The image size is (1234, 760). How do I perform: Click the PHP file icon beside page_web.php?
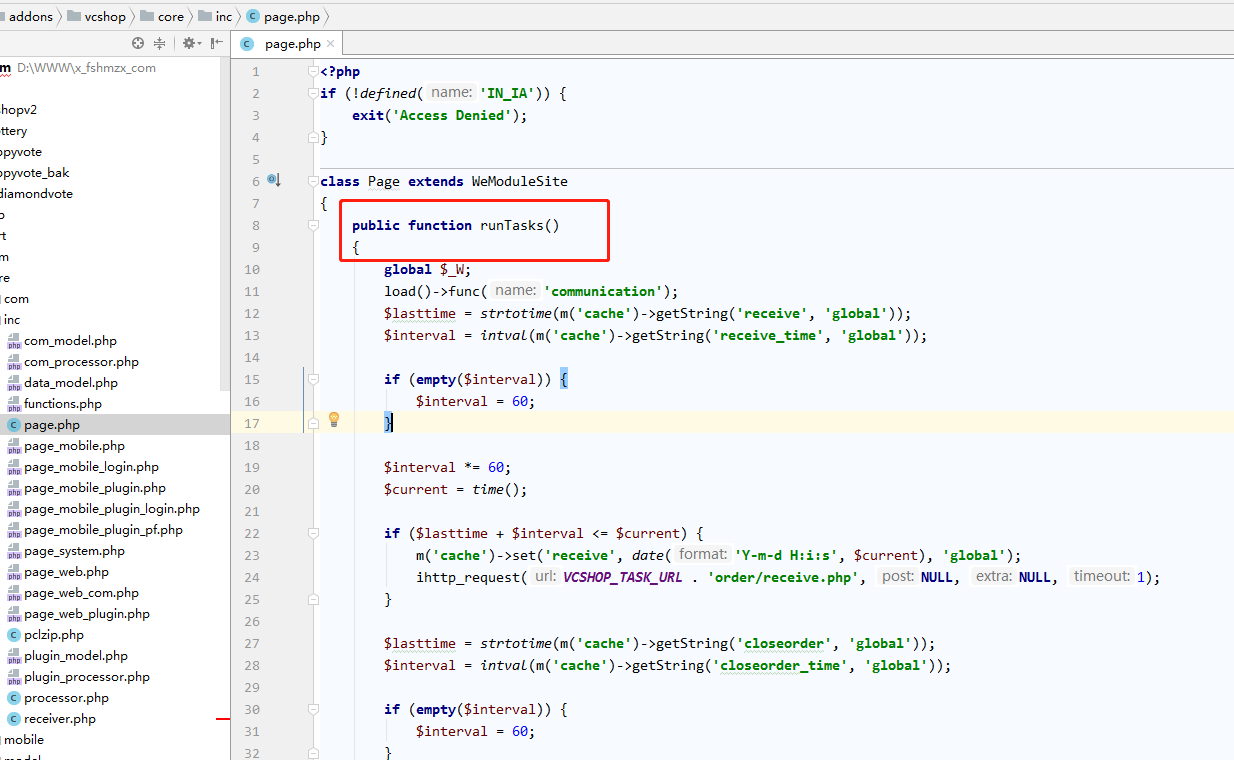14,572
